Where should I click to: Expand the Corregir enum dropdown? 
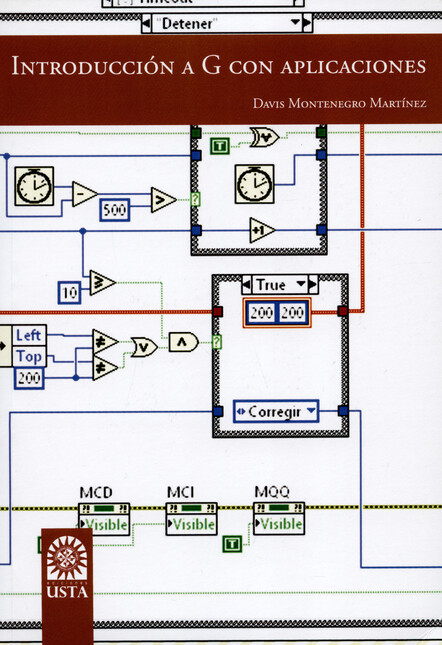(311, 411)
